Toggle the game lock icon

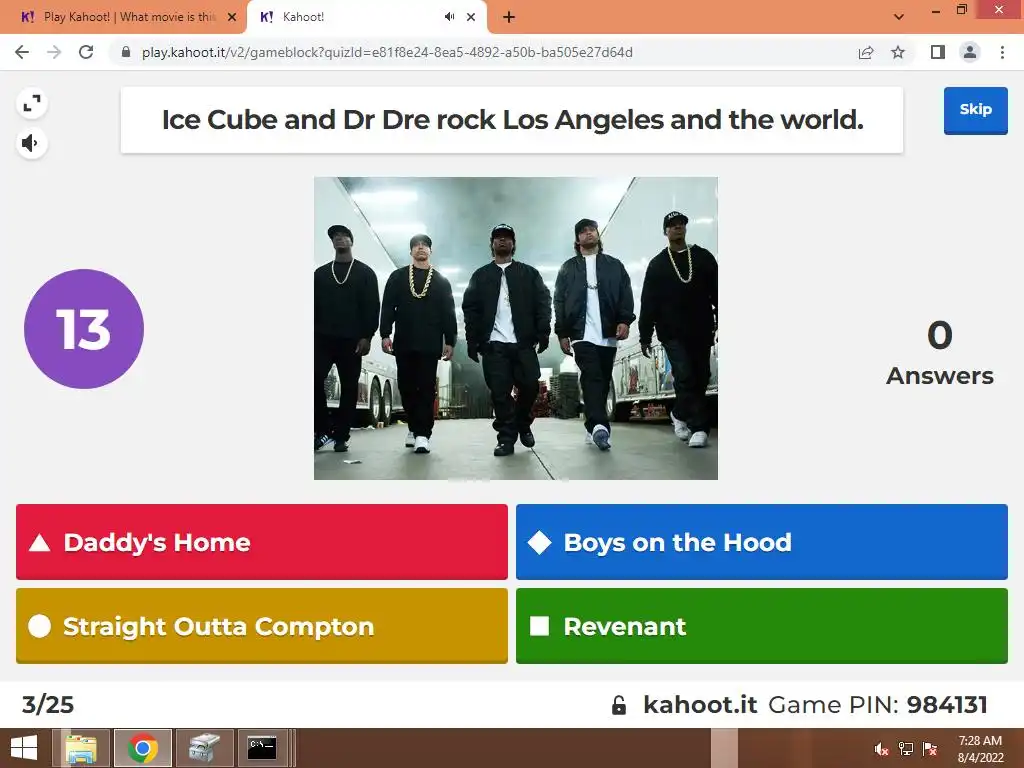click(619, 705)
